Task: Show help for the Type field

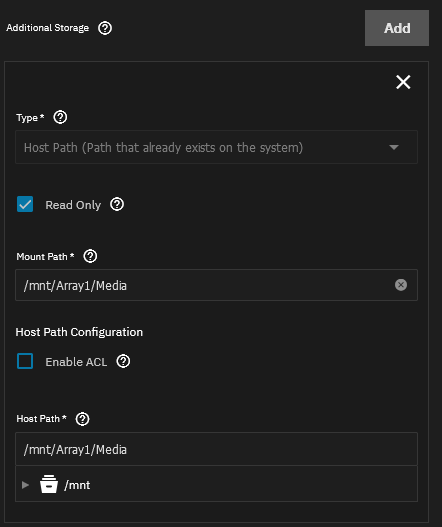Action: (x=61, y=117)
